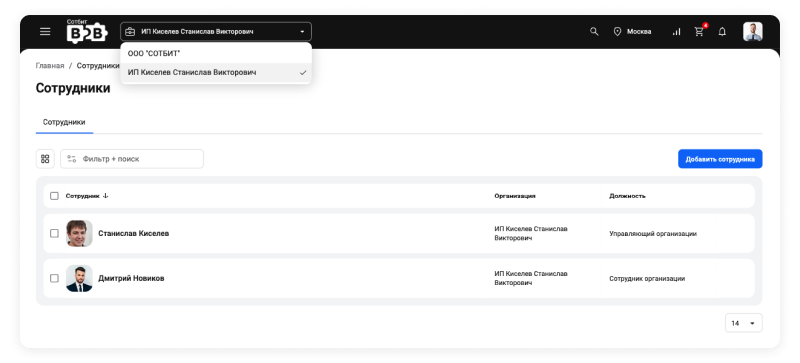This screenshot has height=363, width=800.
Task: Open the Сотрудники tab
Action: click(64, 123)
